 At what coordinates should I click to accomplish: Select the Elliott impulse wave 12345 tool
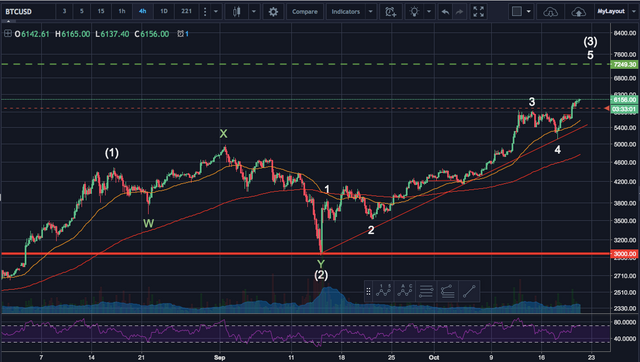pyautogui.click(x=384, y=291)
